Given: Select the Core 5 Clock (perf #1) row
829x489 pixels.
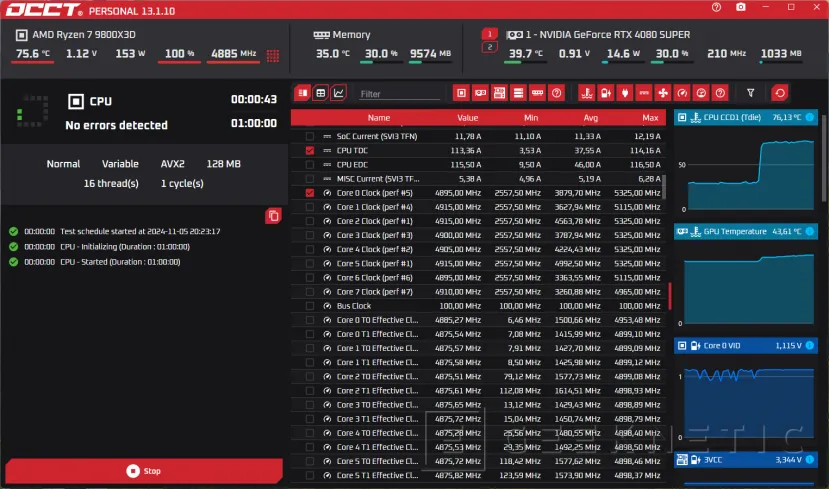Looking at the screenshot, I should 478,264.
